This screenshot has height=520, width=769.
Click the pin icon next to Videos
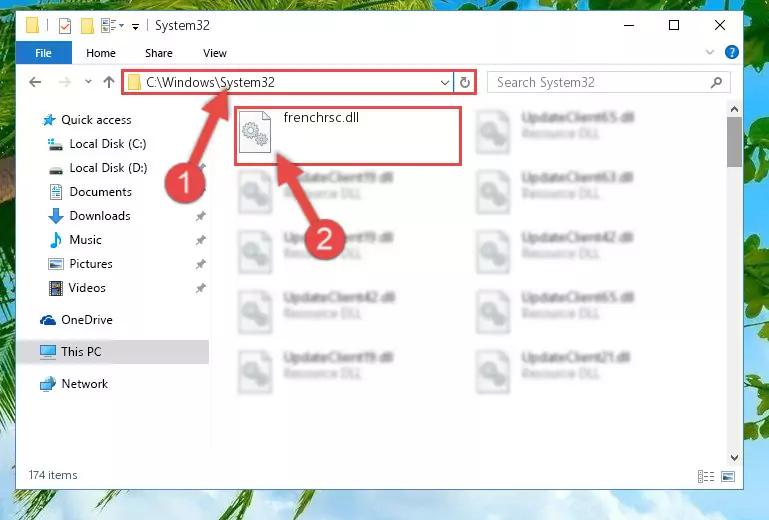201,288
